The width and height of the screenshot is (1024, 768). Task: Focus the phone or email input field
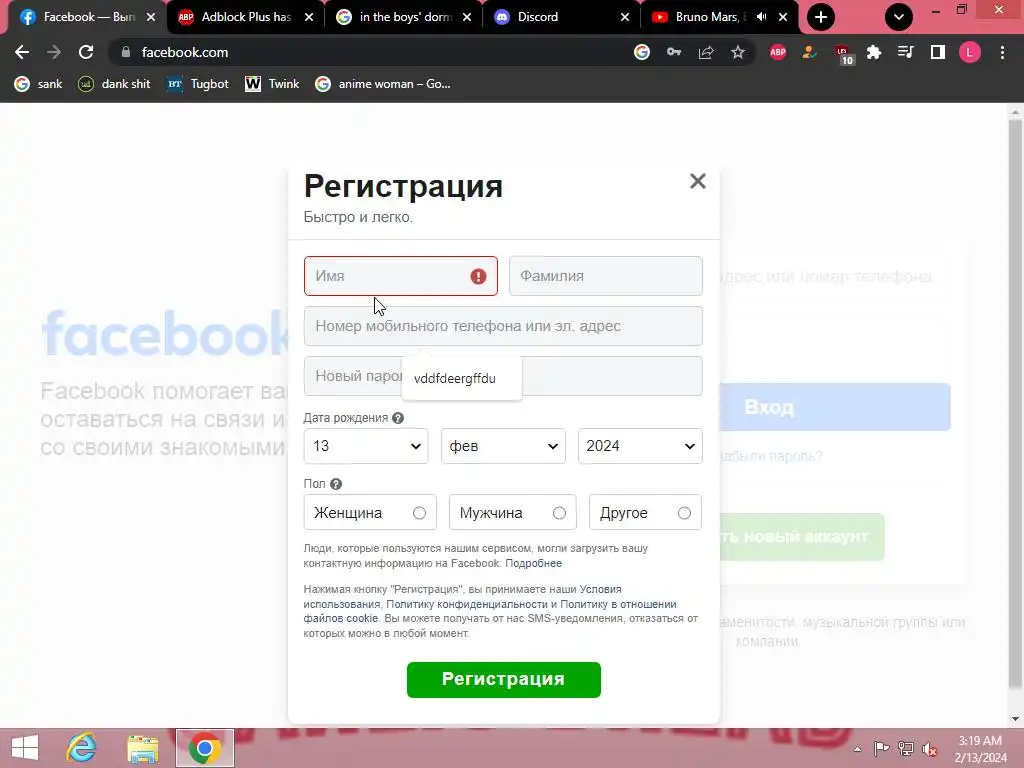coord(503,326)
